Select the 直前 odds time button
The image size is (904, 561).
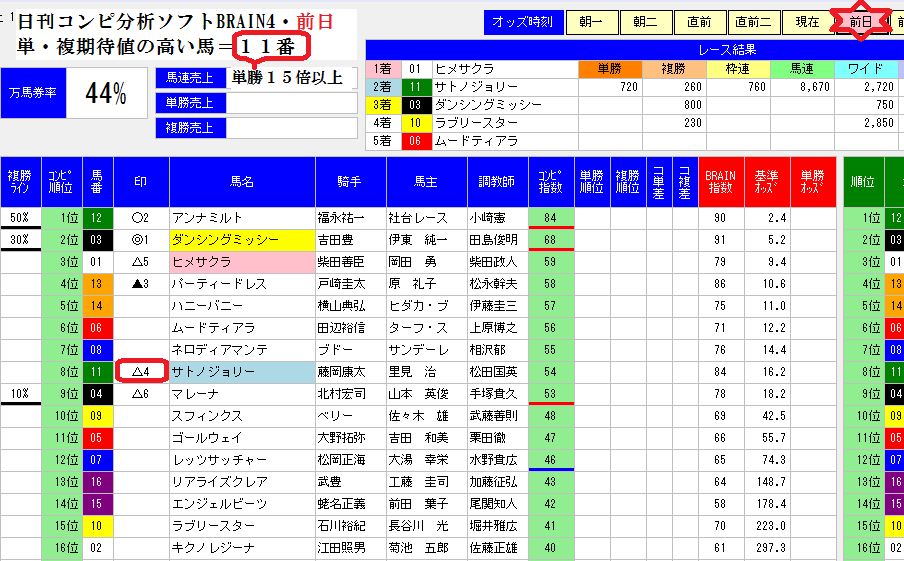point(700,22)
